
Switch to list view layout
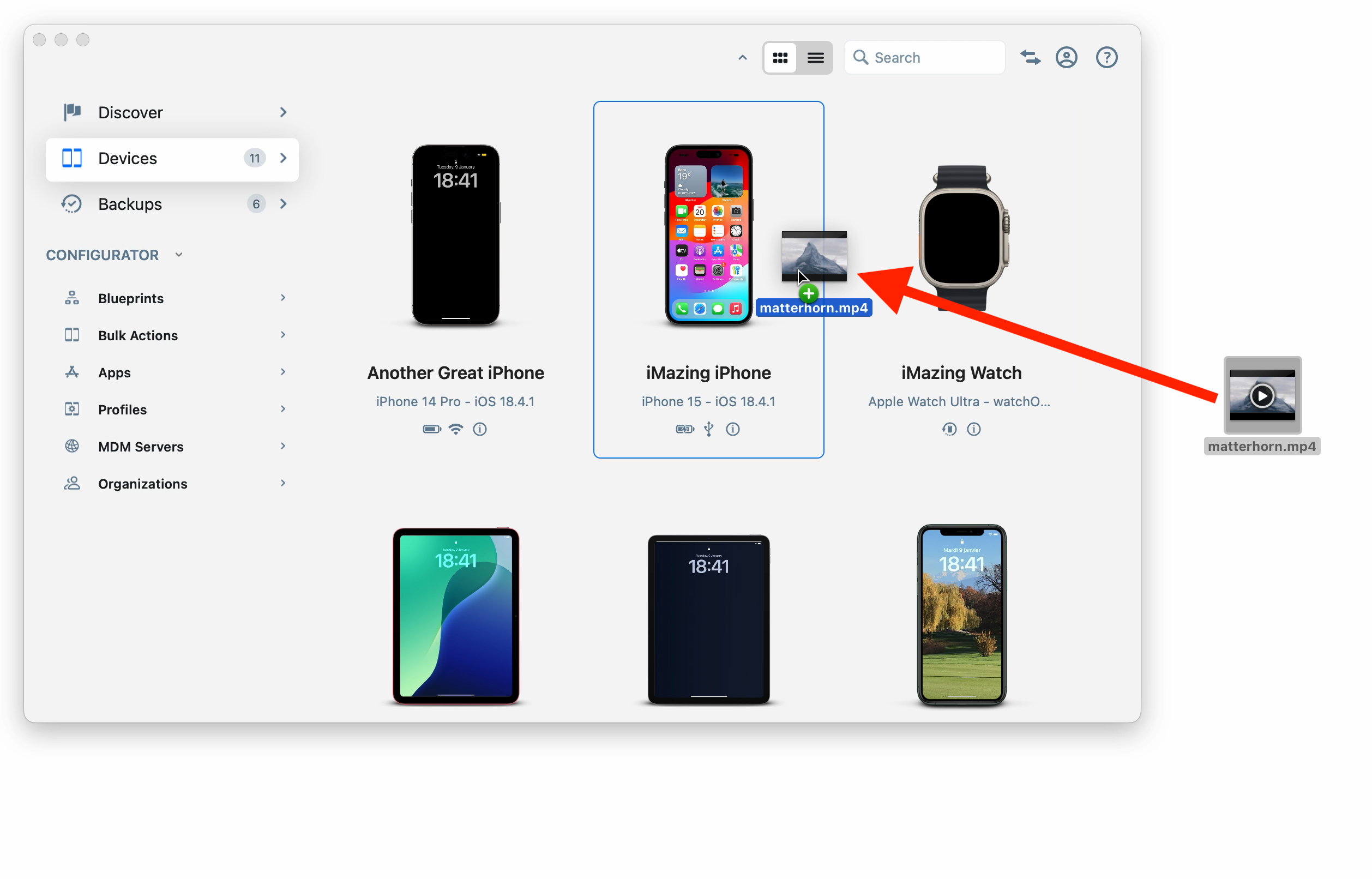pos(815,58)
